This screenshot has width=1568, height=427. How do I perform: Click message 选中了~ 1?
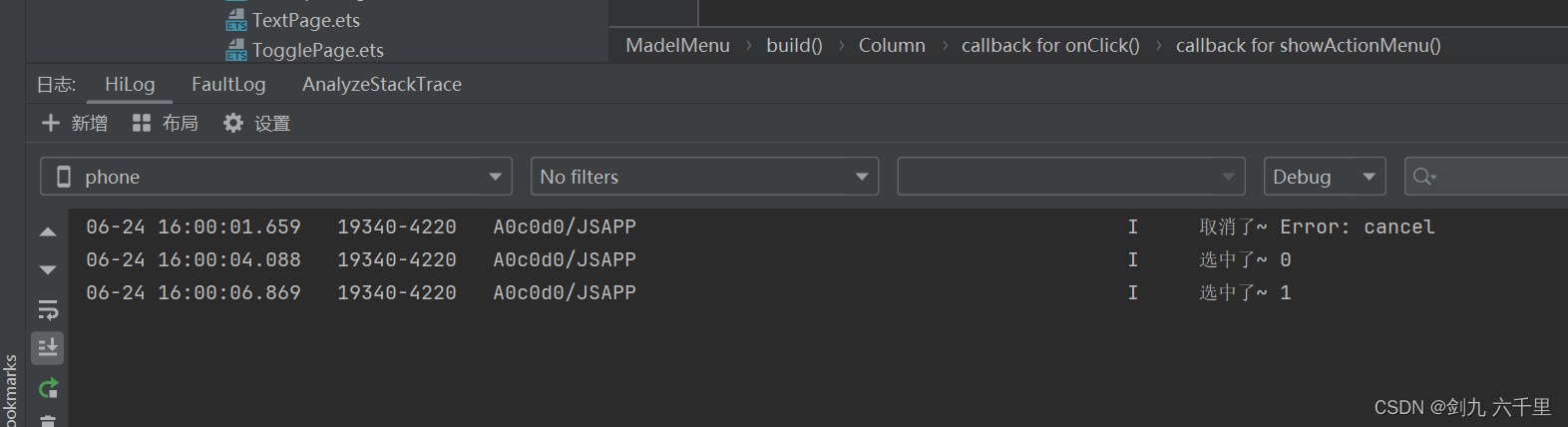(x=1245, y=292)
